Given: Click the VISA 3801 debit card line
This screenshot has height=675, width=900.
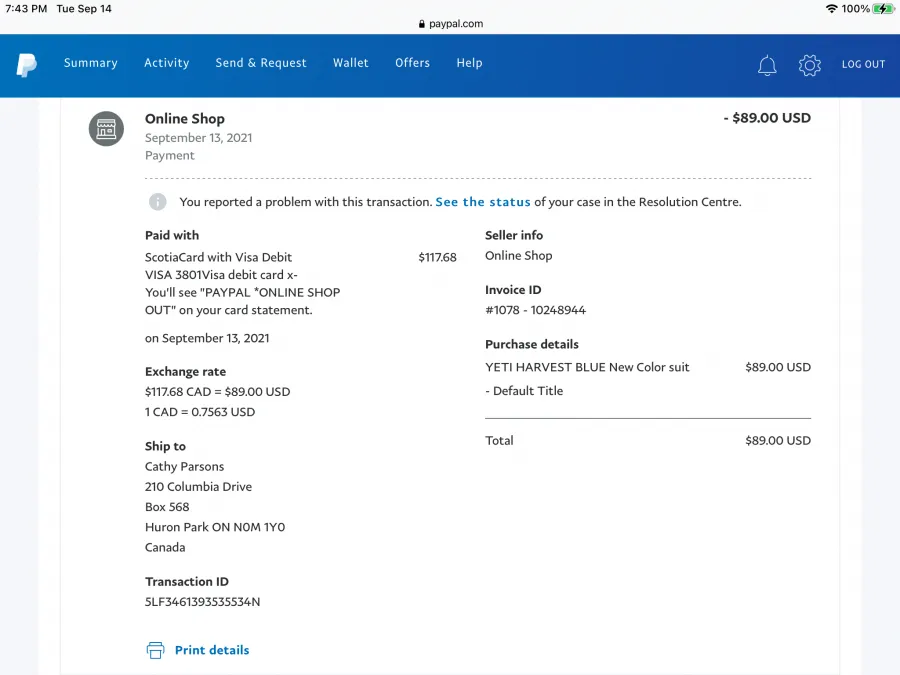Looking at the screenshot, I should [x=221, y=275].
